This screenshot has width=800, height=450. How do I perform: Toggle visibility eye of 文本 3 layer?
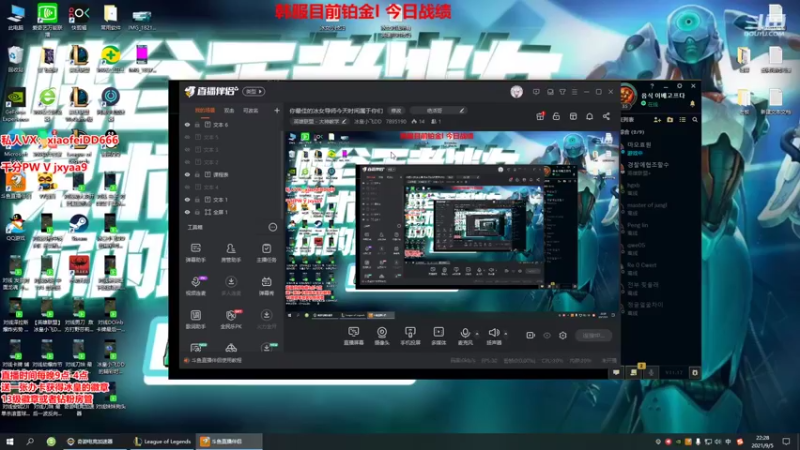pos(187,149)
